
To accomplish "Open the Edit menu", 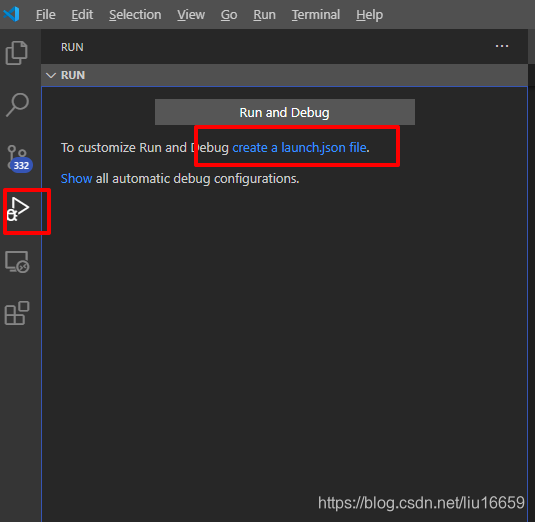I will (x=82, y=15).
